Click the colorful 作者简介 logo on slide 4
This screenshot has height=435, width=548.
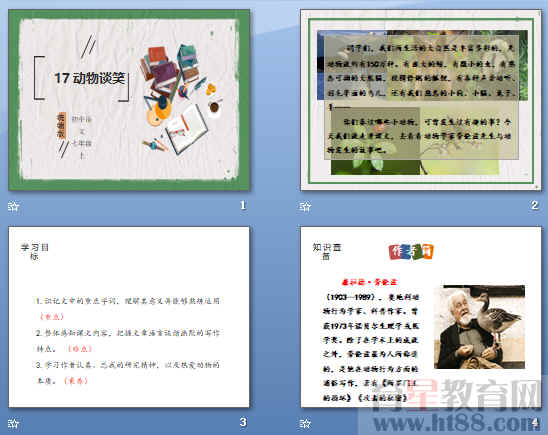411,252
